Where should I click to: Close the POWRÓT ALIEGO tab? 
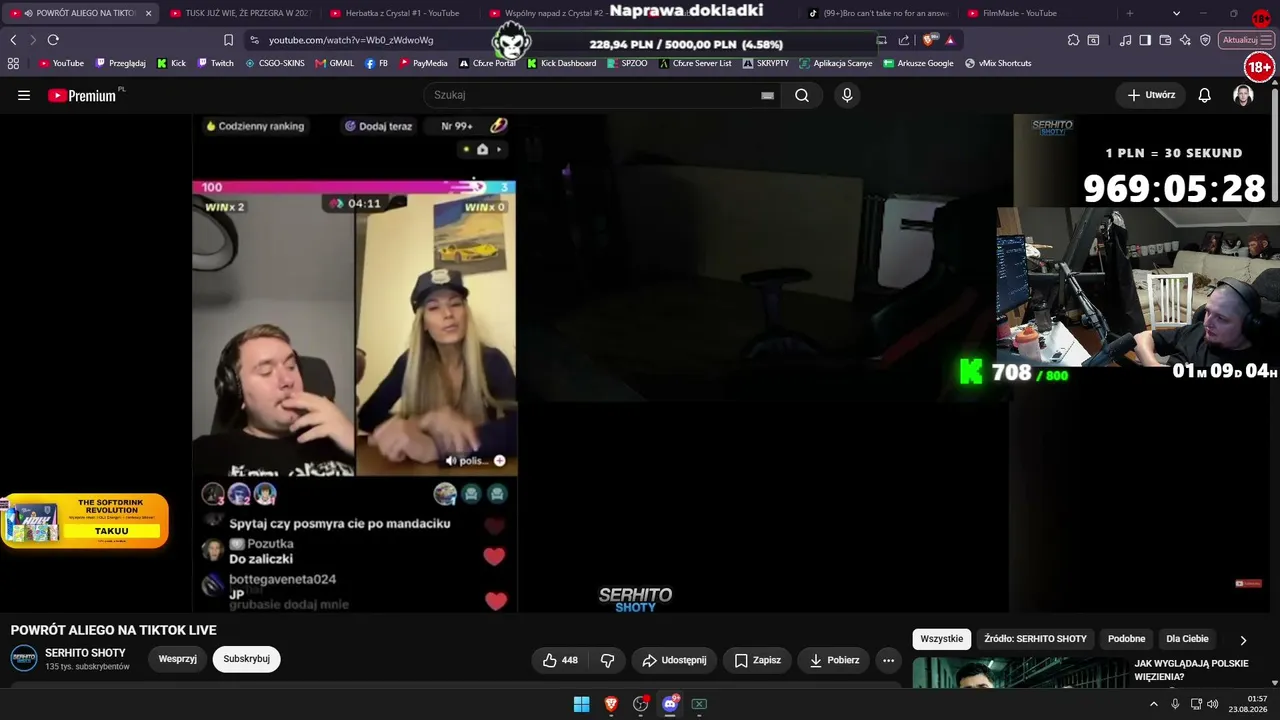pos(149,13)
